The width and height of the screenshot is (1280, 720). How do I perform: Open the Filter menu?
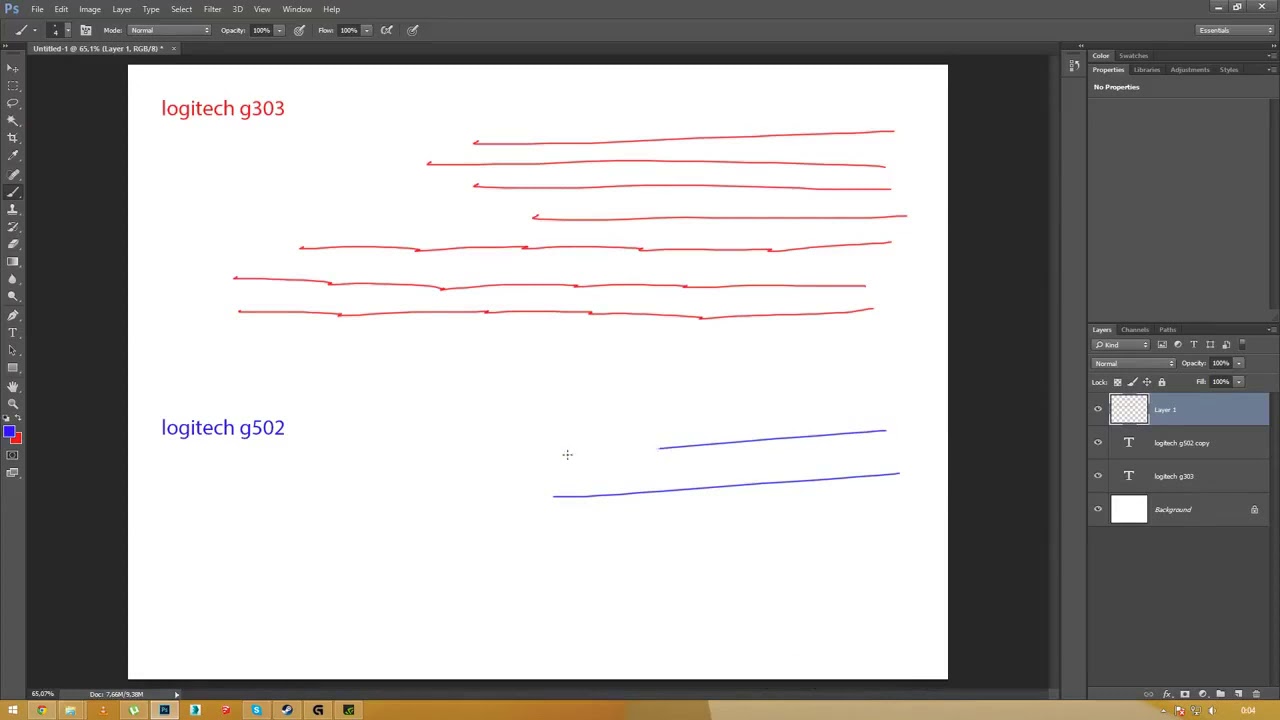[x=212, y=9]
